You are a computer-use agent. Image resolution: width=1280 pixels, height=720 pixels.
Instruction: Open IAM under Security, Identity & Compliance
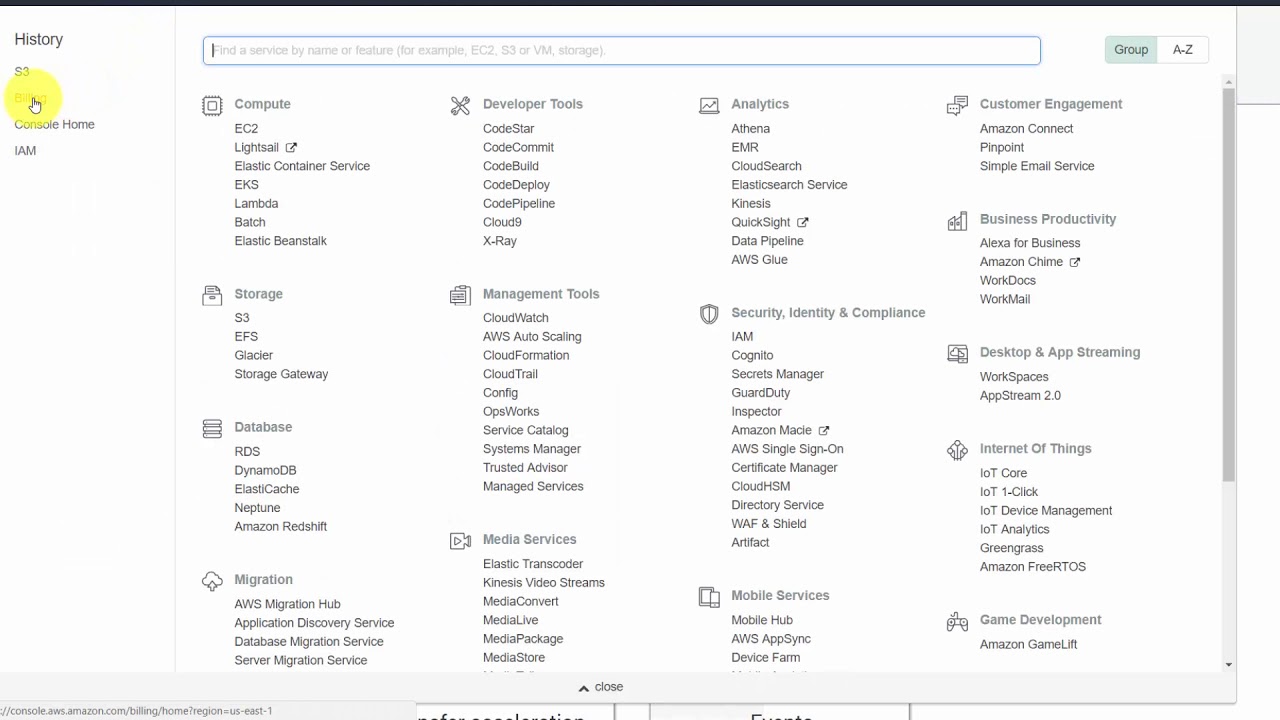point(742,337)
